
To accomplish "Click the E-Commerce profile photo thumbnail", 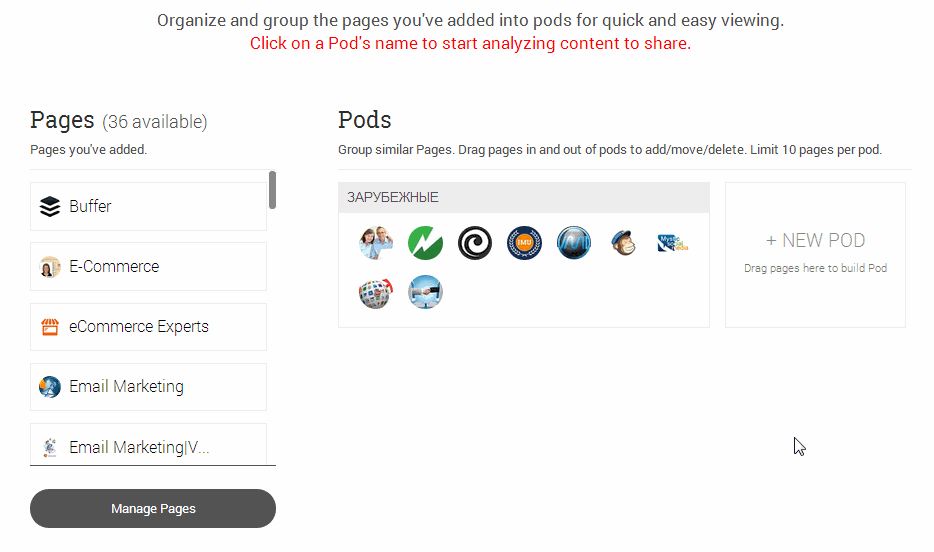I will tap(50, 267).
